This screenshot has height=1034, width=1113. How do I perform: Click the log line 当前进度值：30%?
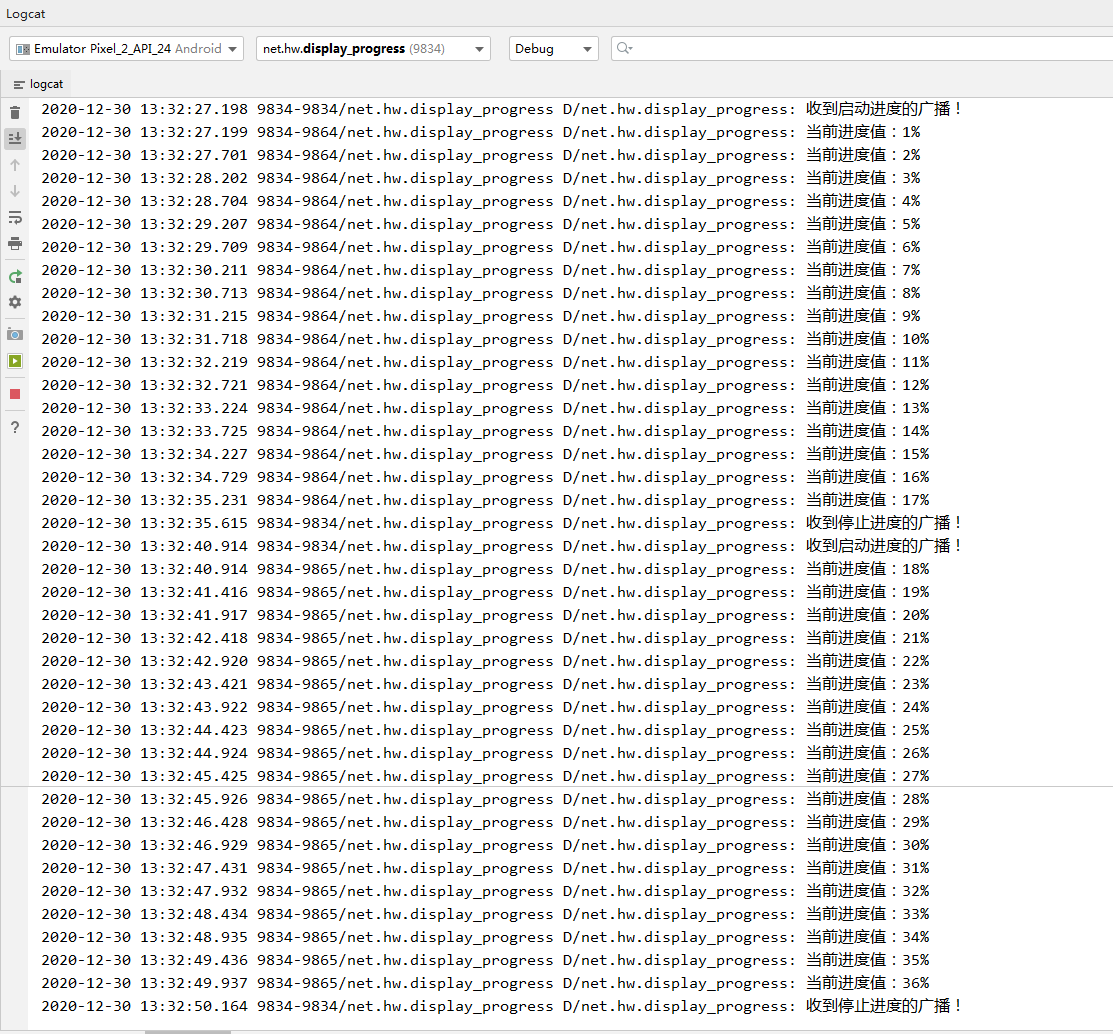(x=485, y=845)
